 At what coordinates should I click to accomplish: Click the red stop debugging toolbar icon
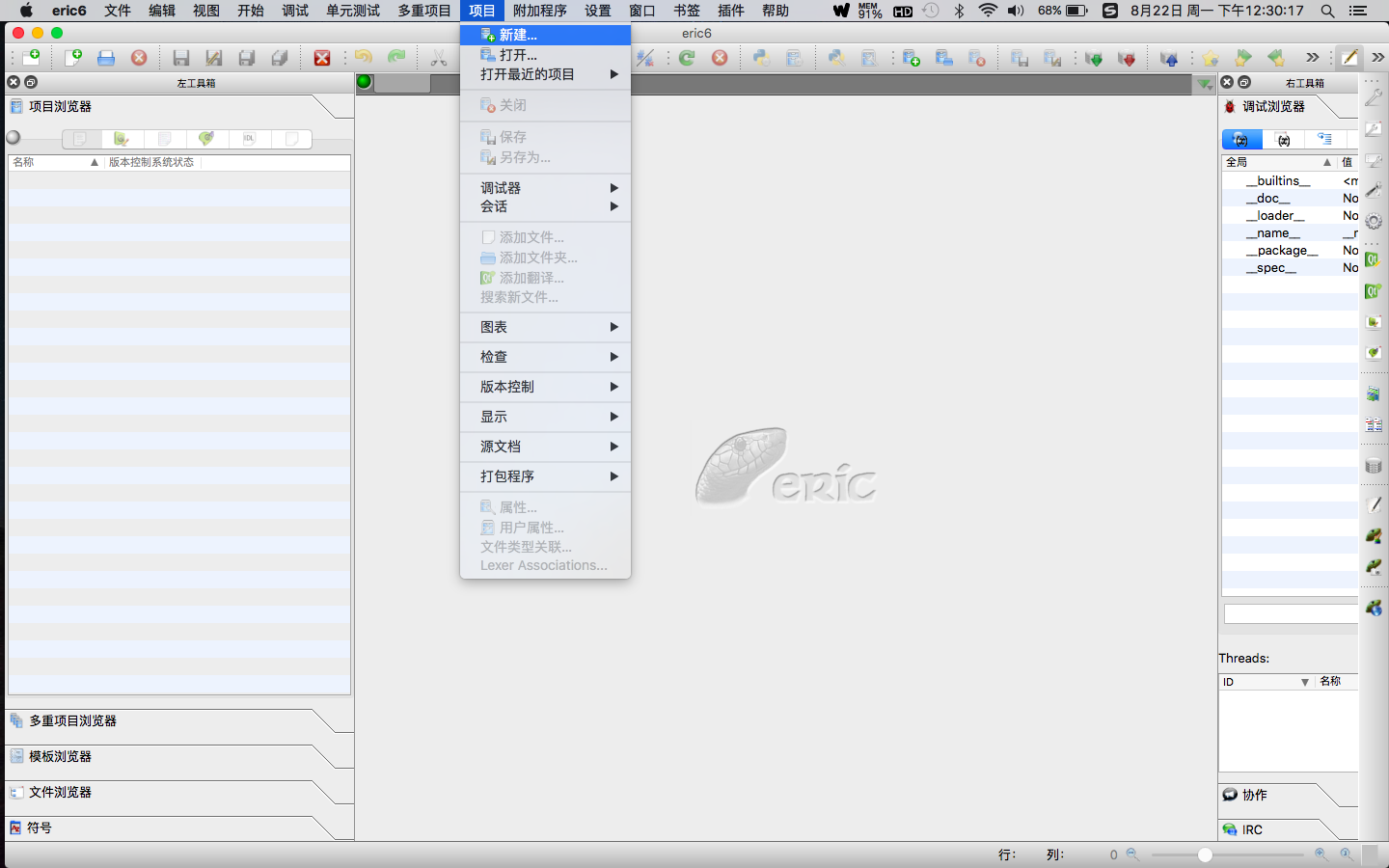(720, 58)
